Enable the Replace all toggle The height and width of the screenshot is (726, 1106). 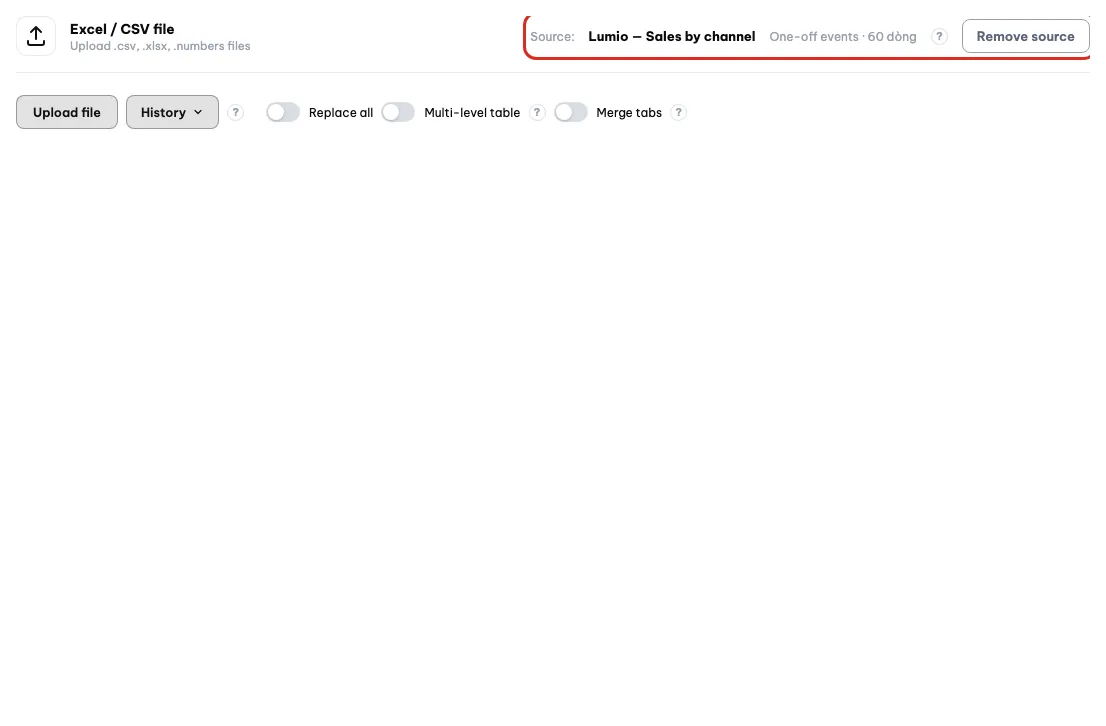[x=283, y=113]
